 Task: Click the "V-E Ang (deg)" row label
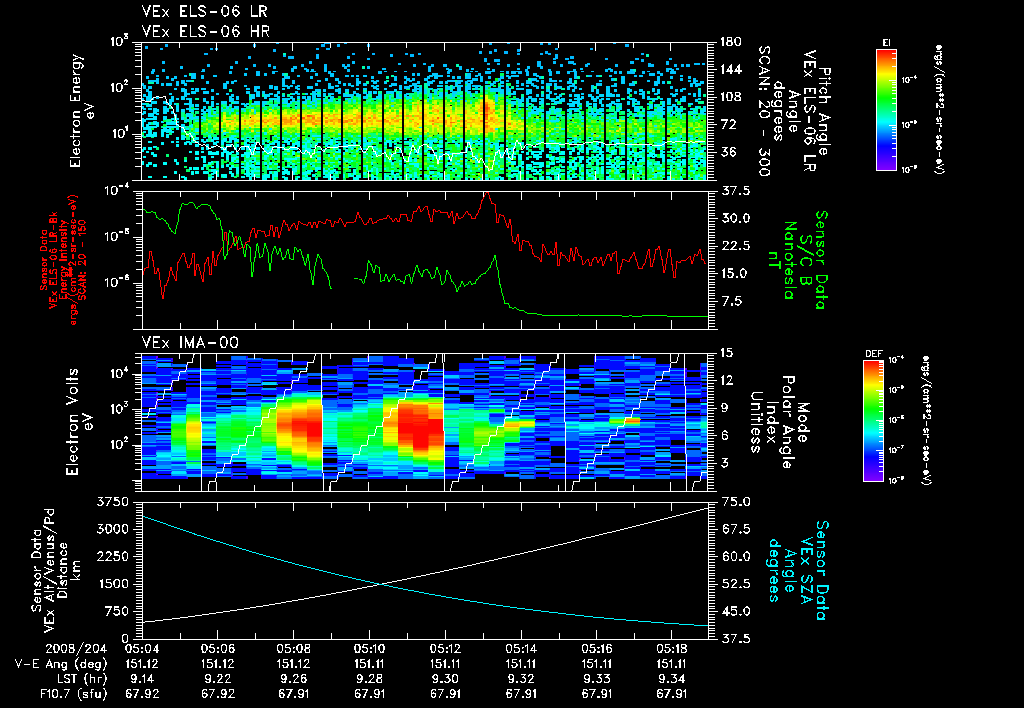pos(61,664)
